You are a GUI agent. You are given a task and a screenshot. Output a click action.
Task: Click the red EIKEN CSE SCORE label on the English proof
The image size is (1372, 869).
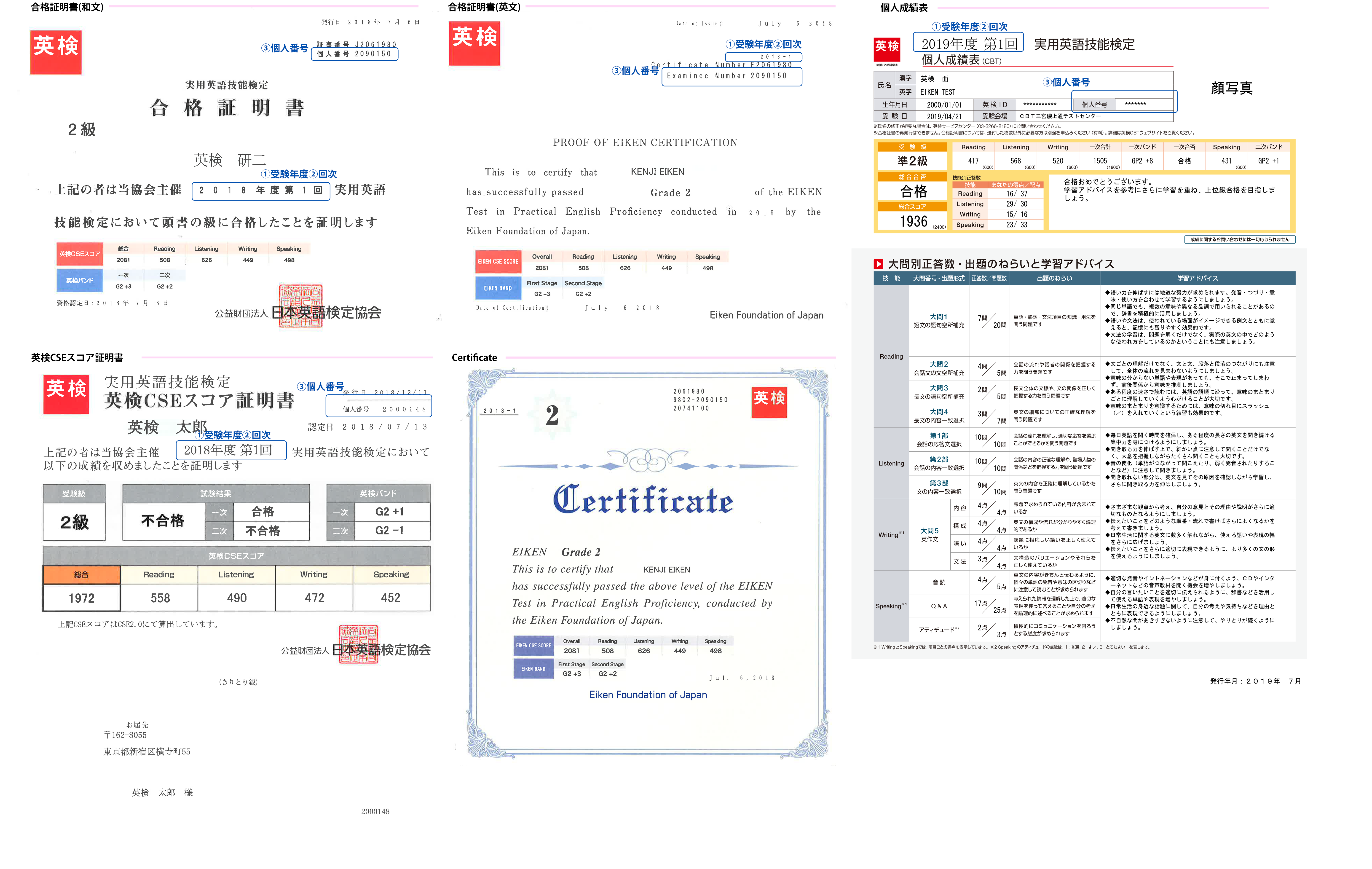point(498,262)
